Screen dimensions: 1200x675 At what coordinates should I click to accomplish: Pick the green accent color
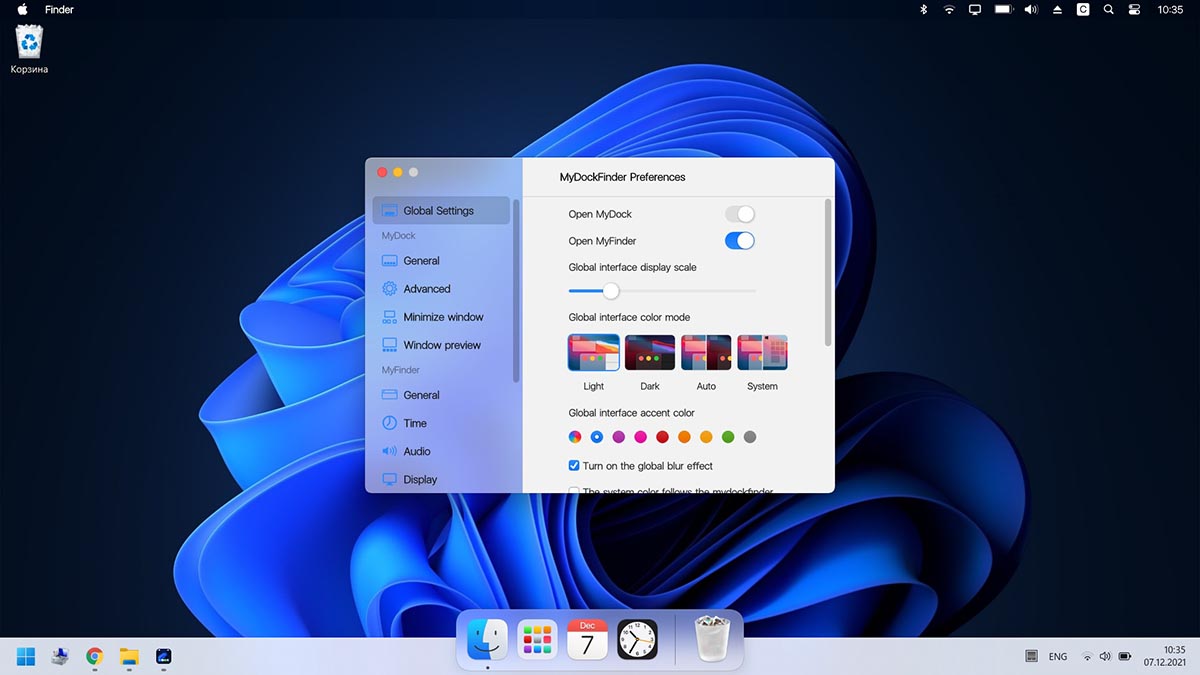click(x=728, y=437)
